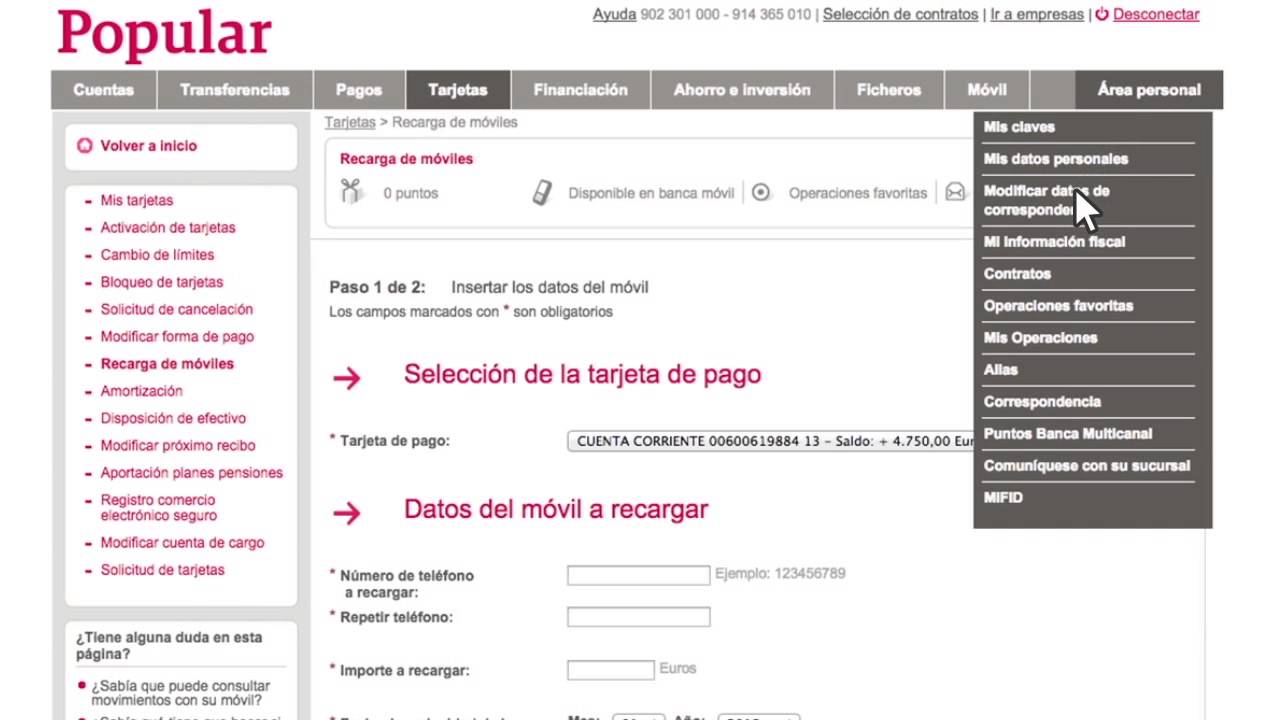The height and width of the screenshot is (720, 1280).
Task: Open Modificar próximo recibo sidebar link
Action: point(178,446)
